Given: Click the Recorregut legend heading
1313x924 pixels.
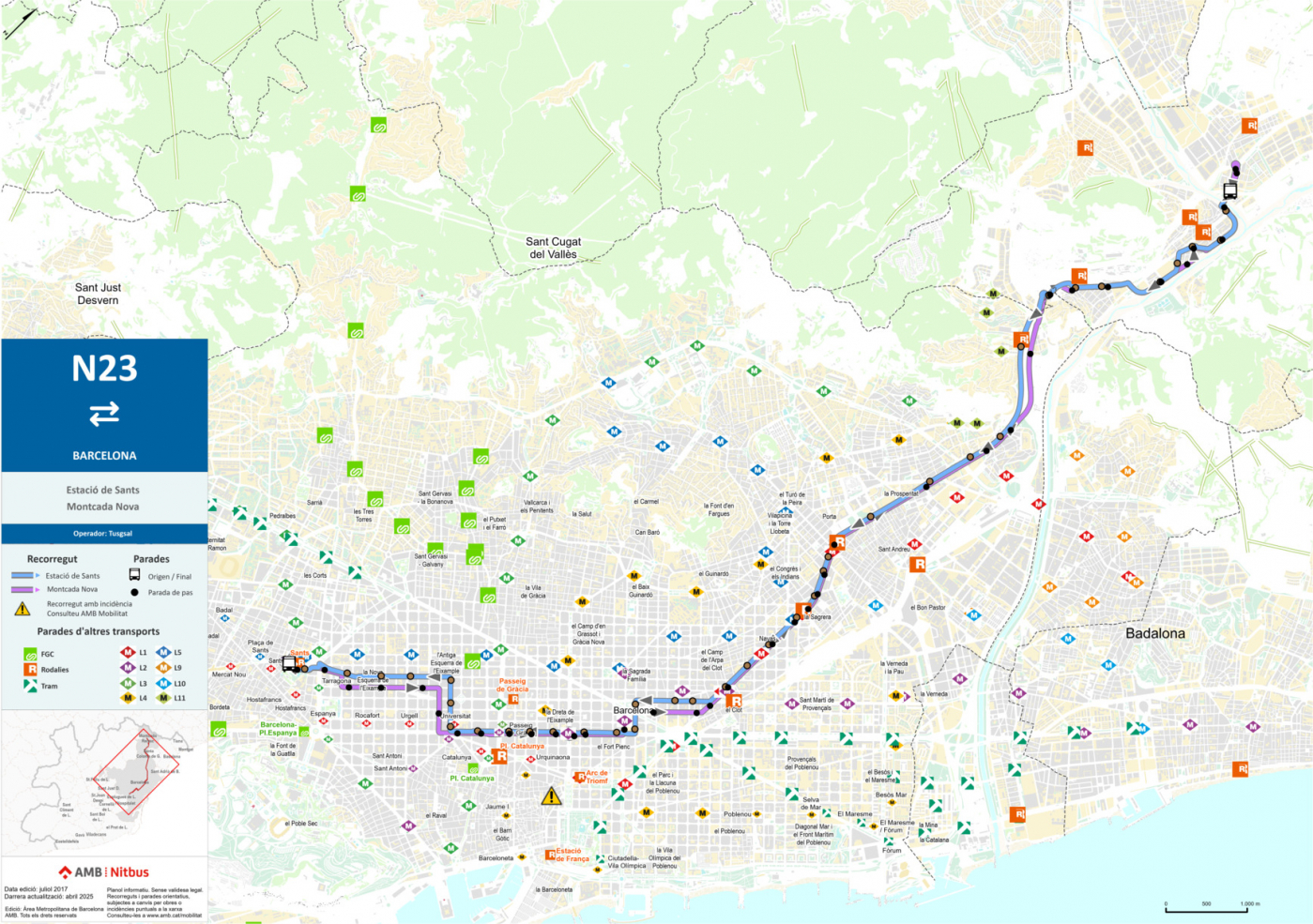Looking at the screenshot, I should tap(52, 559).
